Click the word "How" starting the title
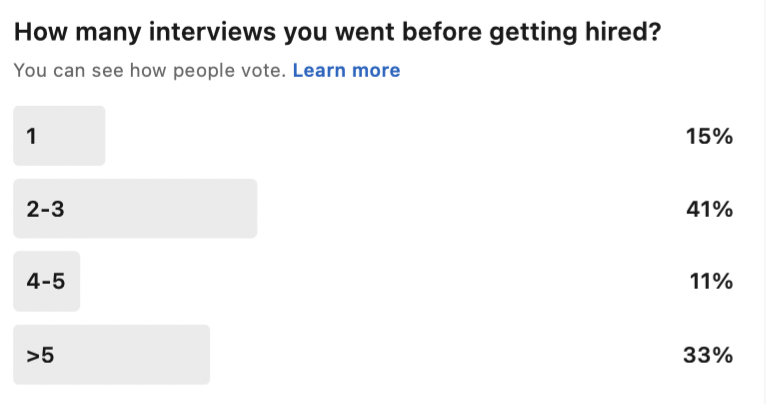This screenshot has width=766, height=404. (x=41, y=32)
